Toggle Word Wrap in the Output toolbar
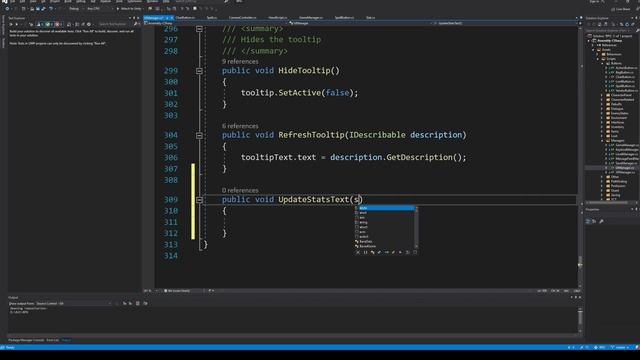 point(145,304)
